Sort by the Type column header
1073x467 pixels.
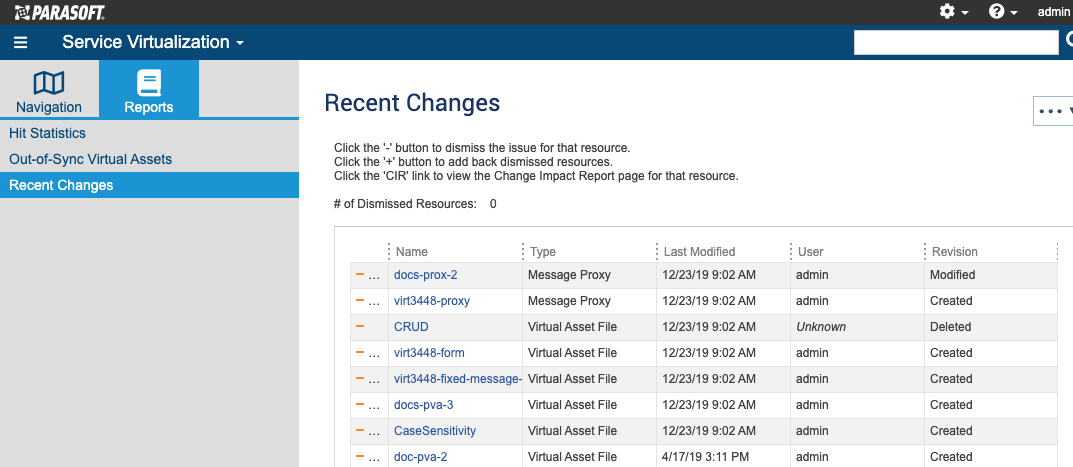[x=543, y=252]
